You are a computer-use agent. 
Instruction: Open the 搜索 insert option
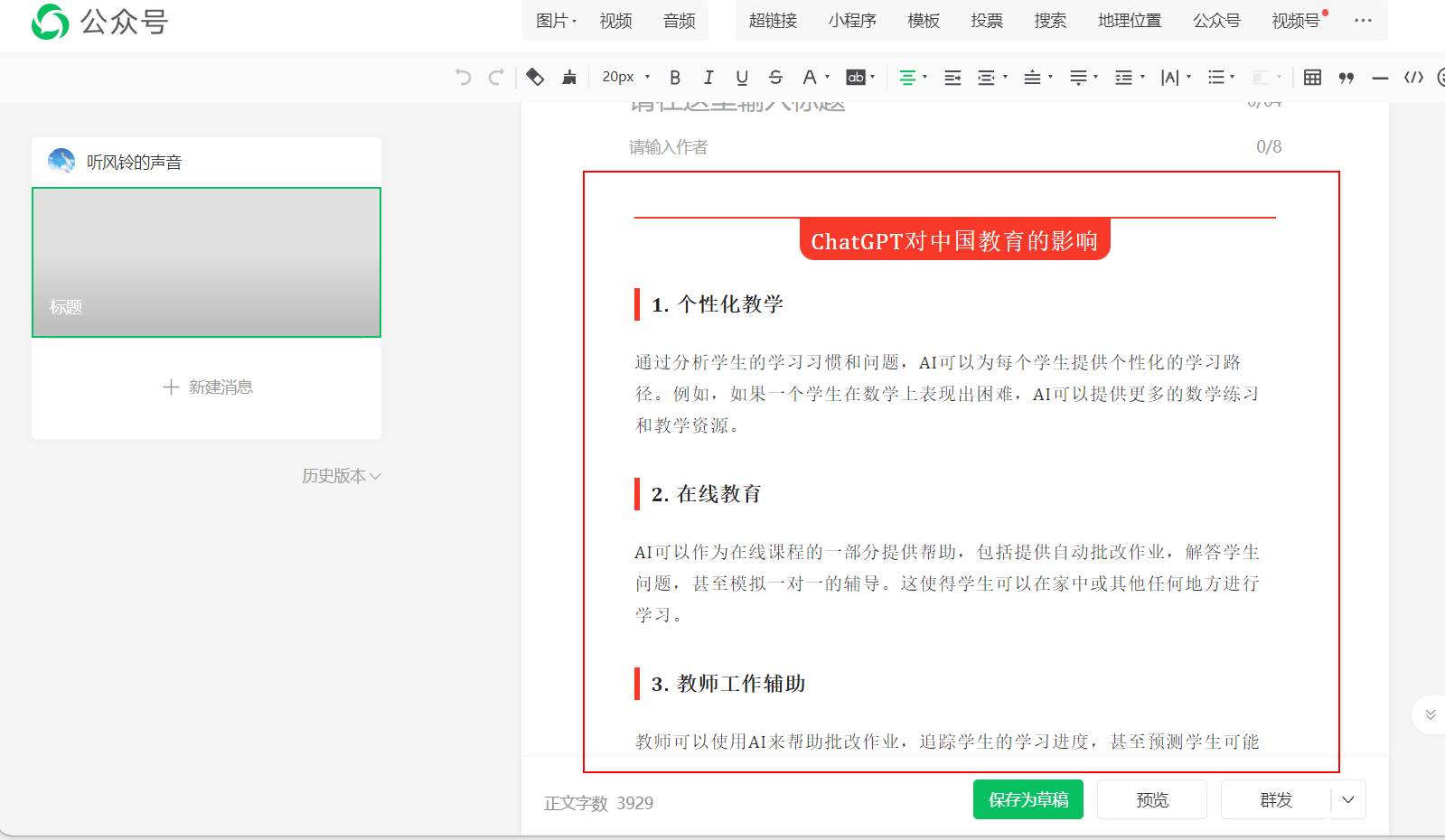[x=1050, y=21]
